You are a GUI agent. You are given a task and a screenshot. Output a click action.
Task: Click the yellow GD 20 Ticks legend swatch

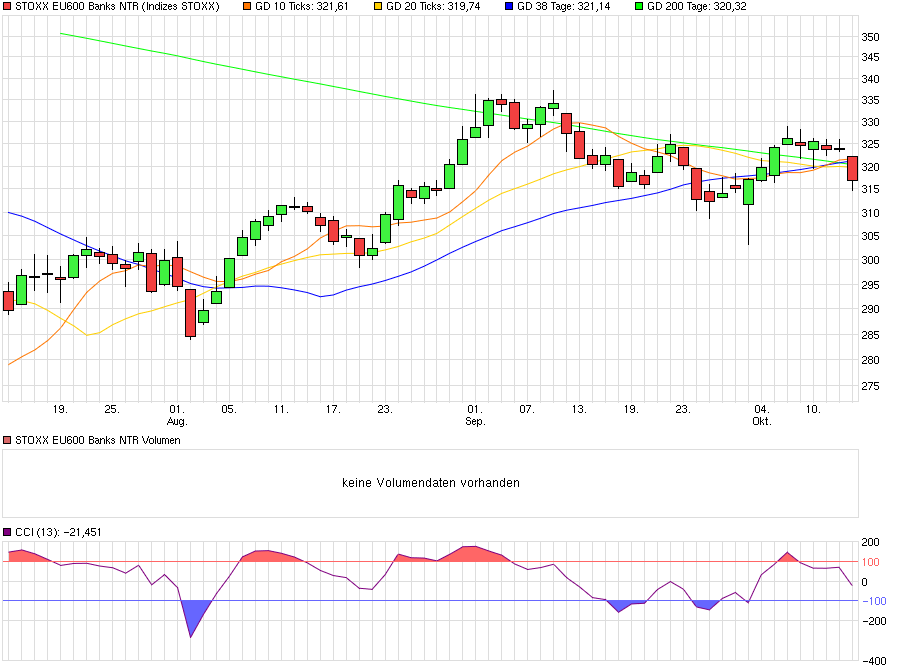coord(378,7)
